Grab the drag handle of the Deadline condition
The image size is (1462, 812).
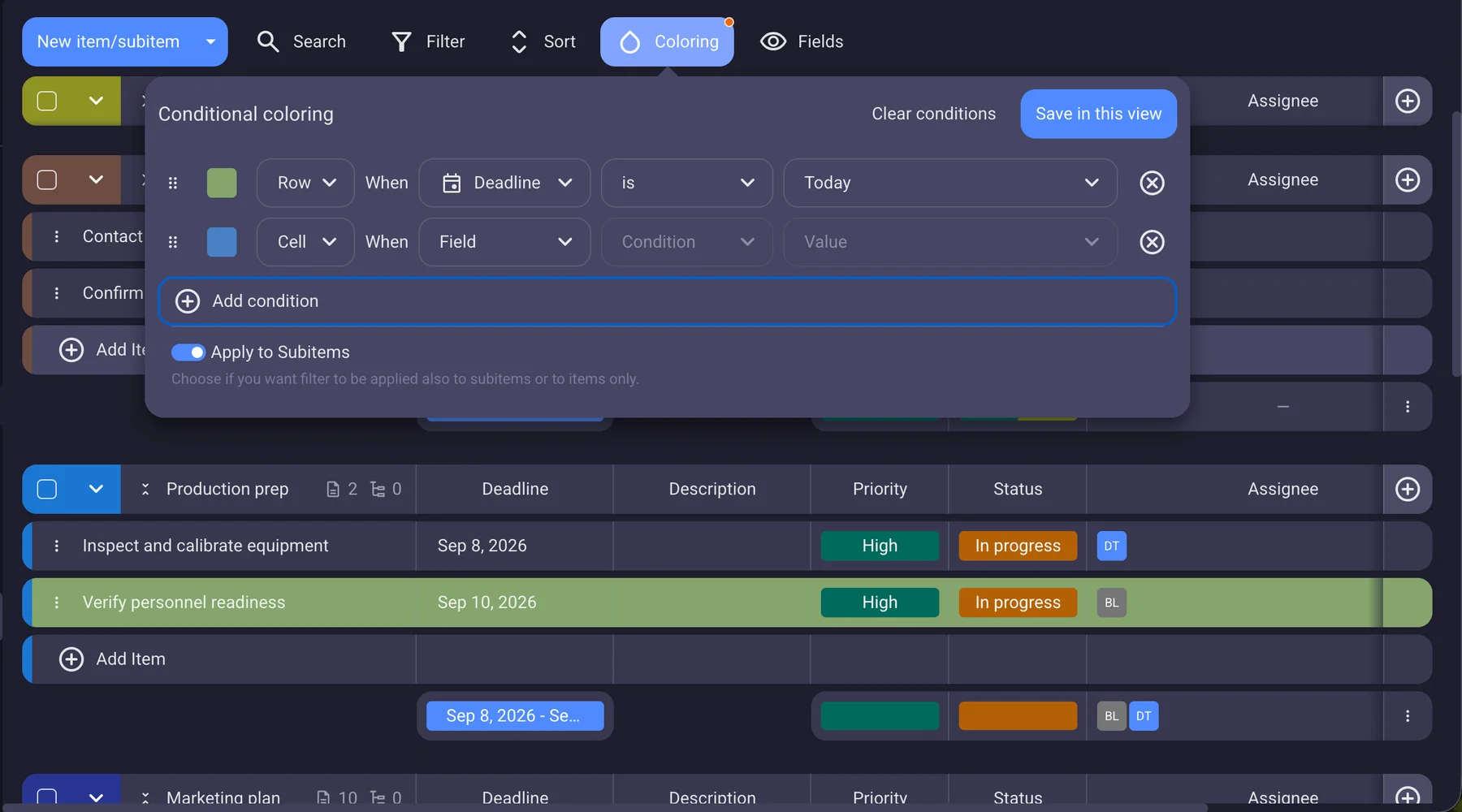[x=172, y=183]
